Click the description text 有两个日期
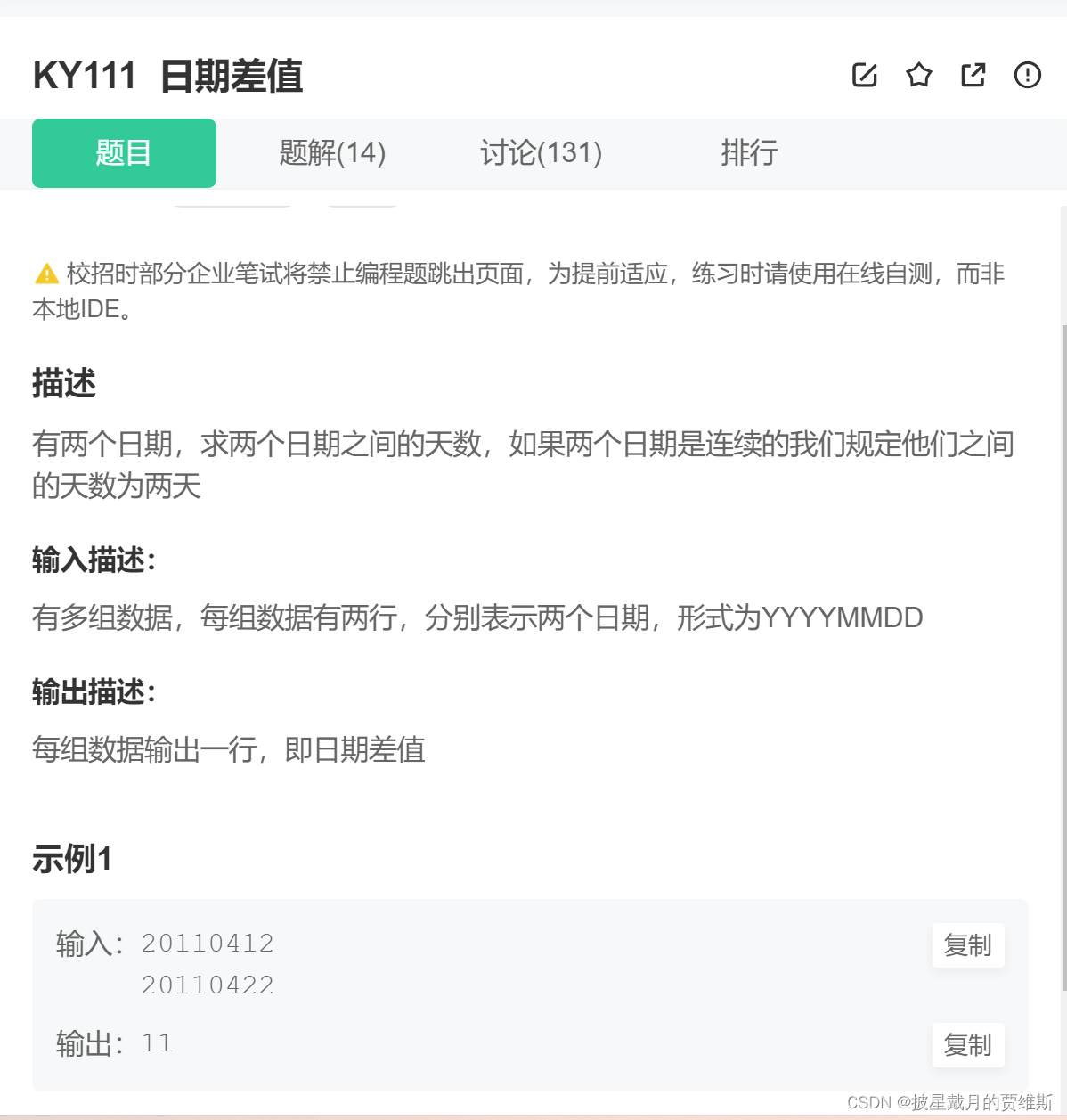Screen dimensions: 1067x1120 524,464
